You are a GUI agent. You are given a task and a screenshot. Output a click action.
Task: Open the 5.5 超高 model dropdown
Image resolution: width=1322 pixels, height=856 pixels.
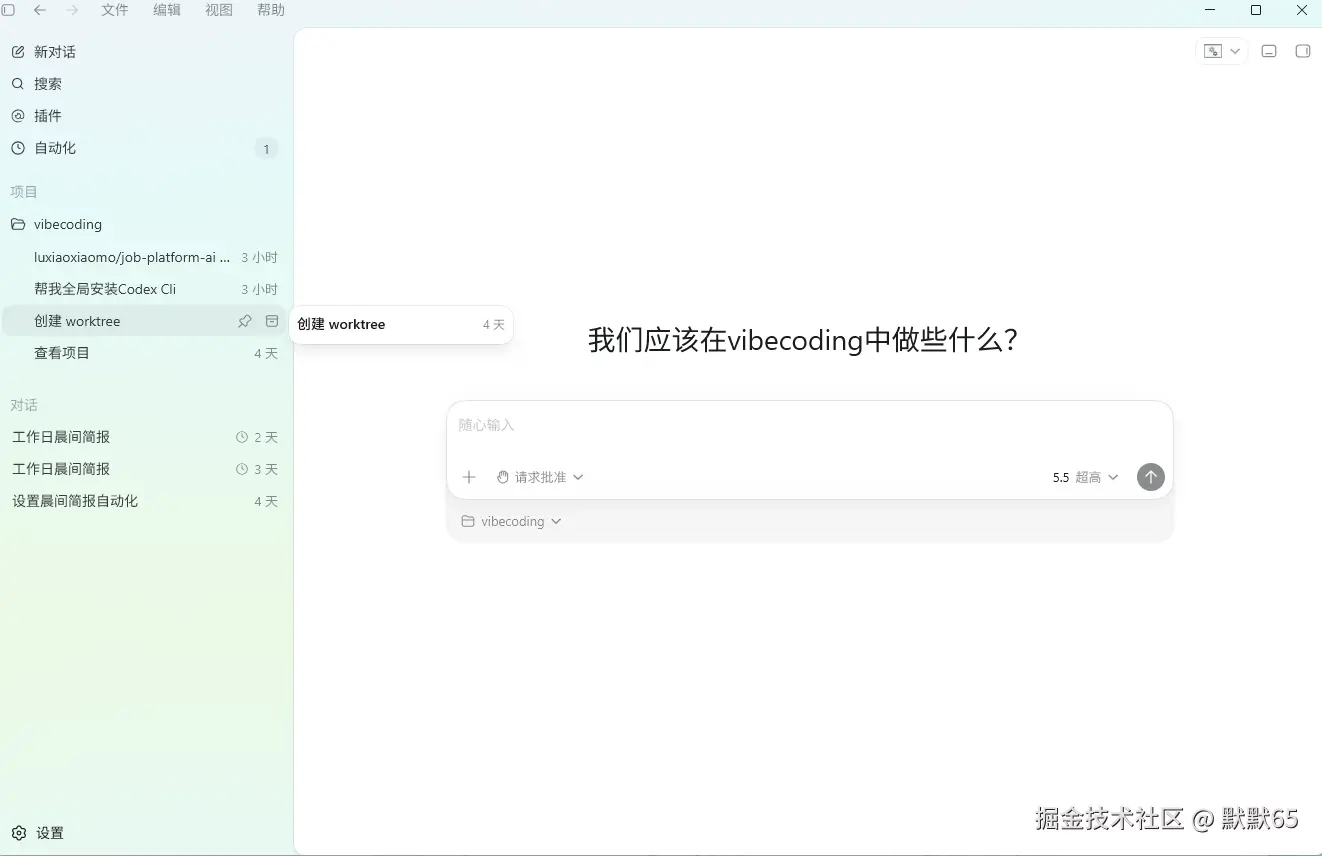tap(1085, 477)
